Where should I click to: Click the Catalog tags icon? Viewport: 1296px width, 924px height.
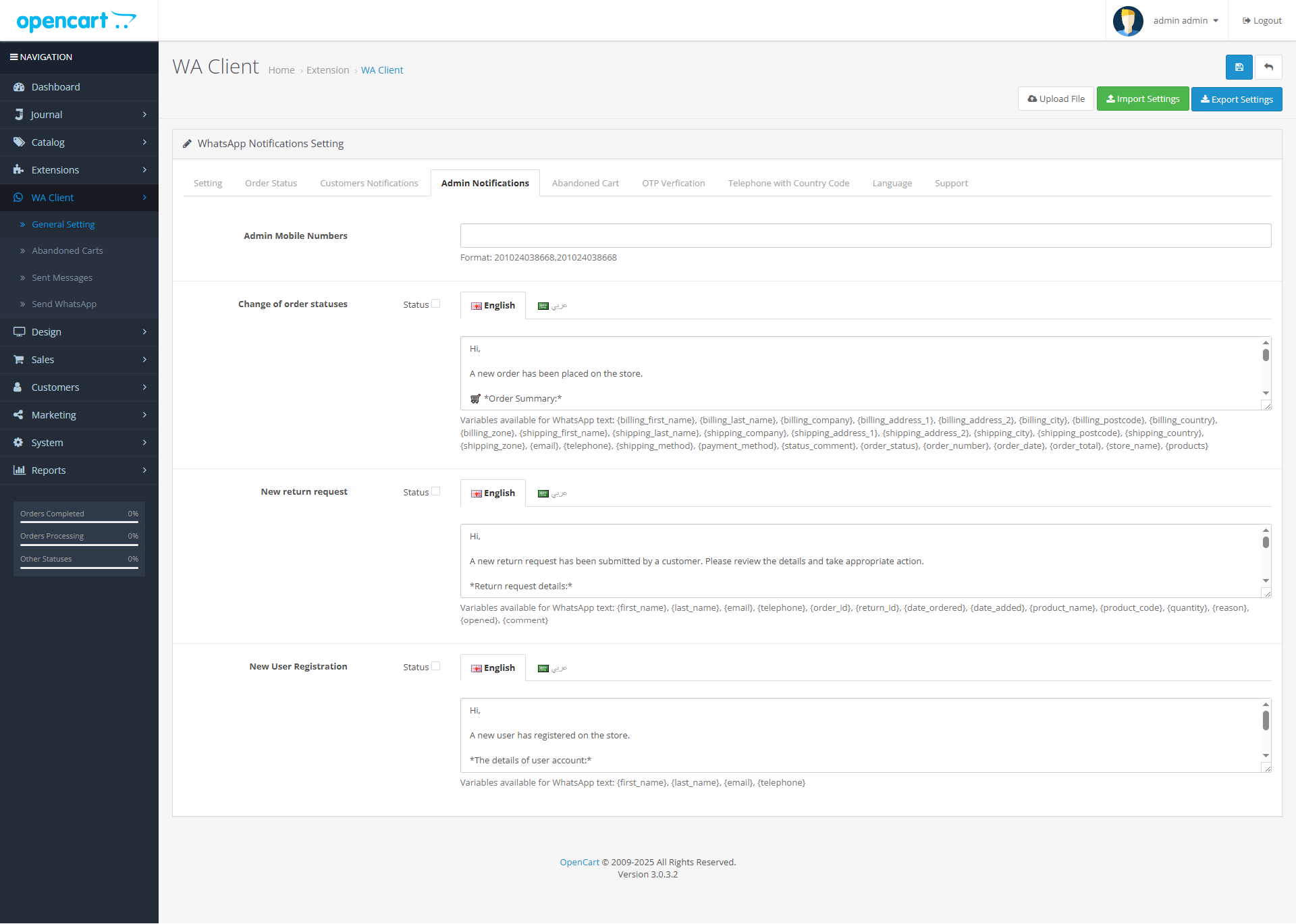(19, 142)
